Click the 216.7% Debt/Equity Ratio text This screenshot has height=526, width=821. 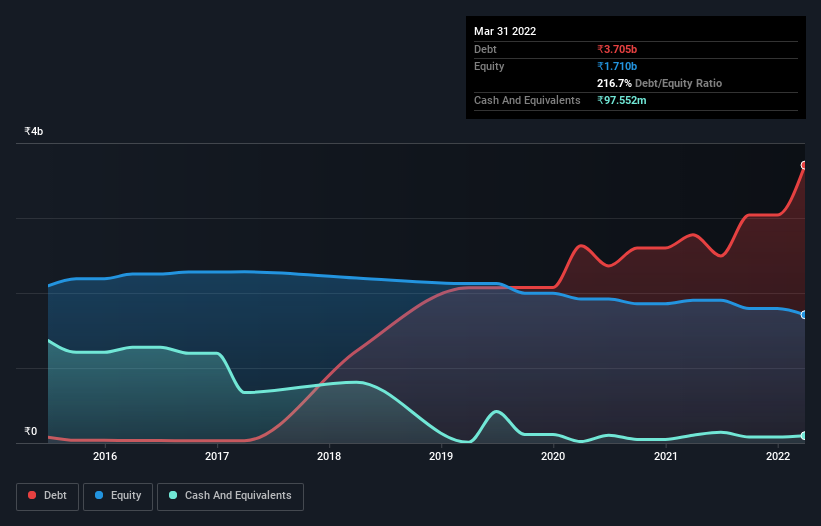coord(659,83)
